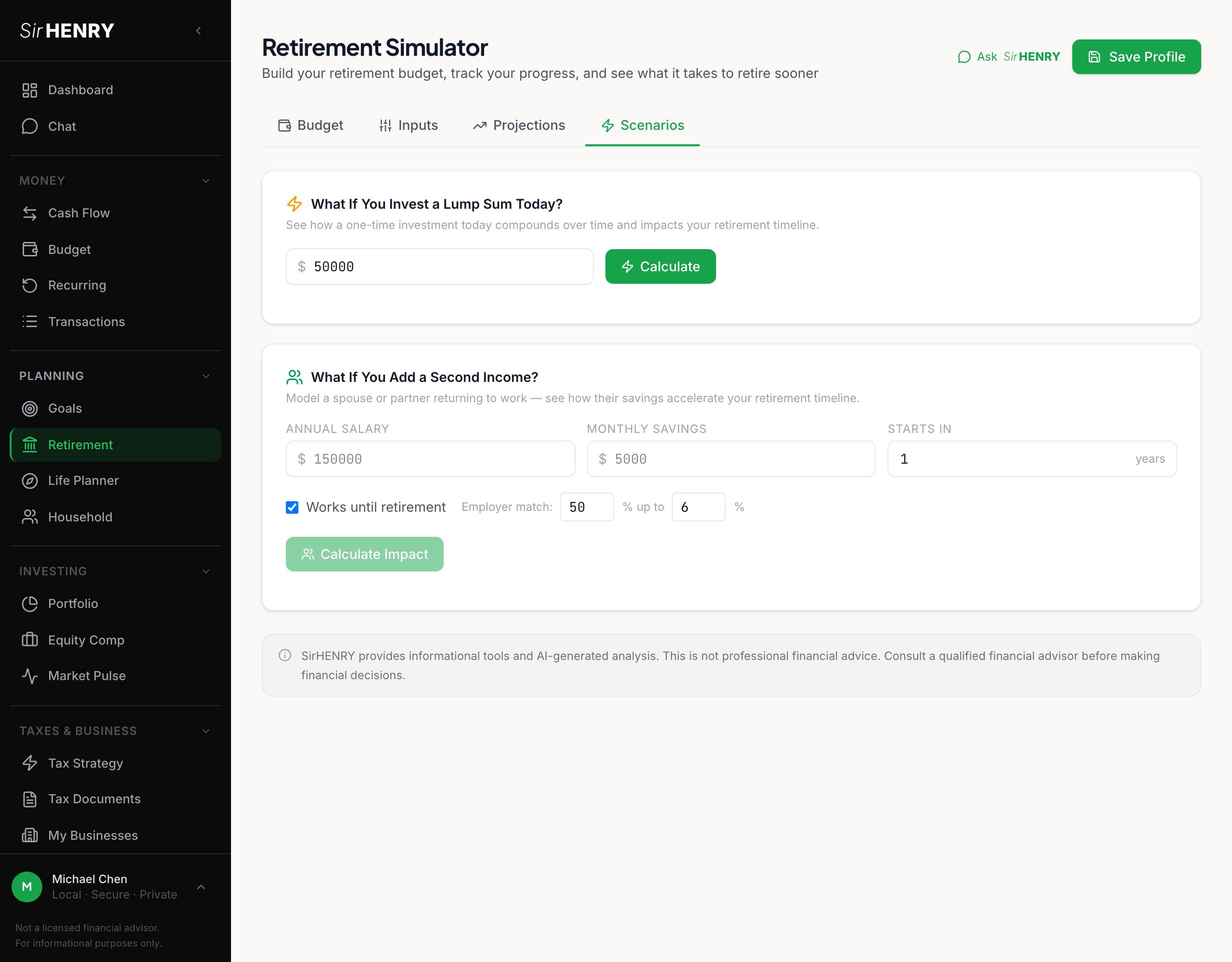Click the Save Profile button
Screen dimensions: 1232x962
(x=1136, y=57)
